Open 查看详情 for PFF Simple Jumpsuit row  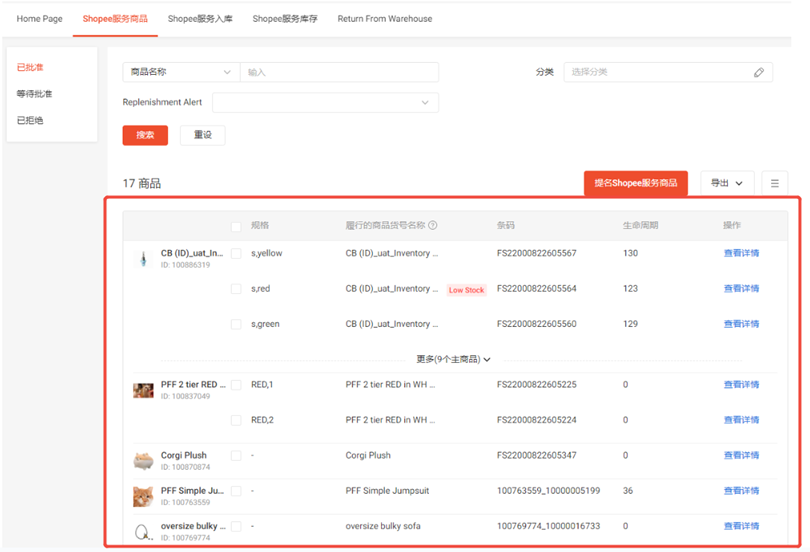tap(741, 491)
